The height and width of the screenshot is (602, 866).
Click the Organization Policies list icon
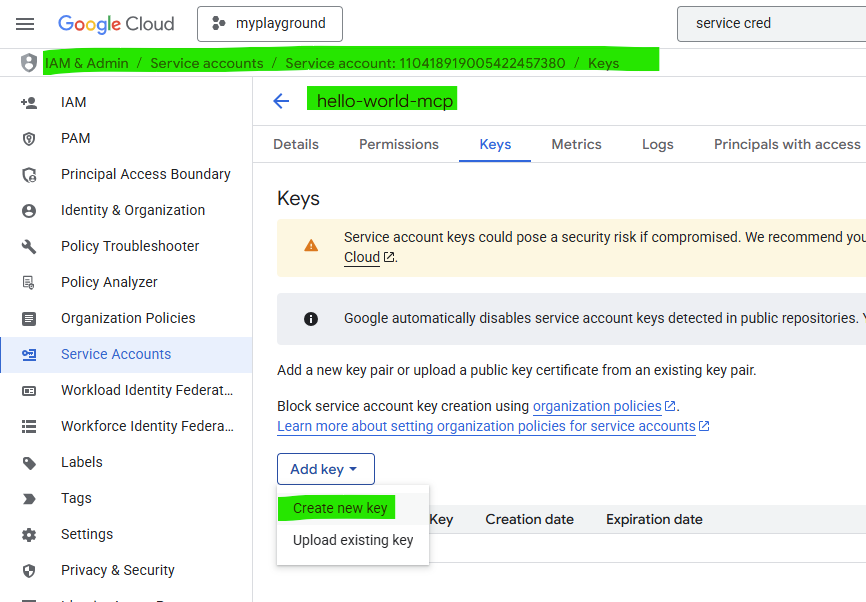29,318
